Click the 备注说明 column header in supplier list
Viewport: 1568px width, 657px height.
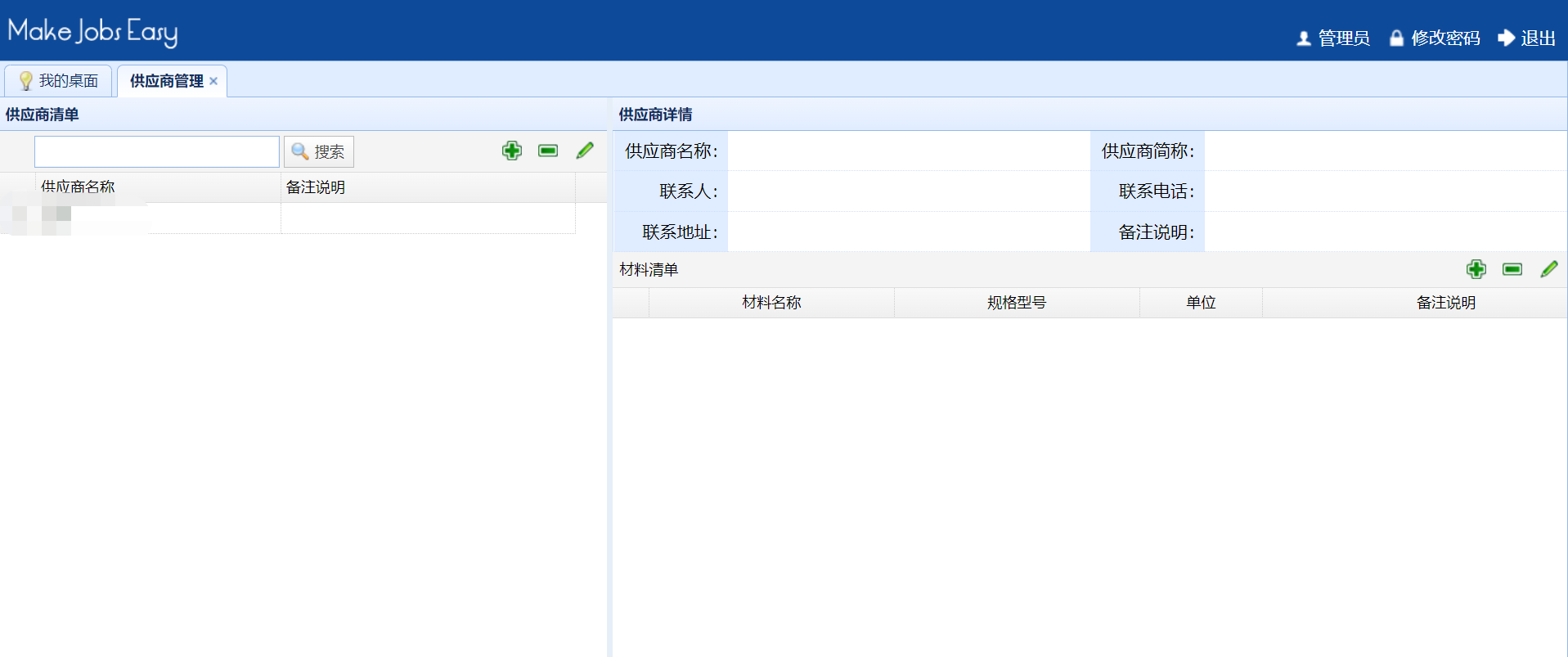[316, 187]
